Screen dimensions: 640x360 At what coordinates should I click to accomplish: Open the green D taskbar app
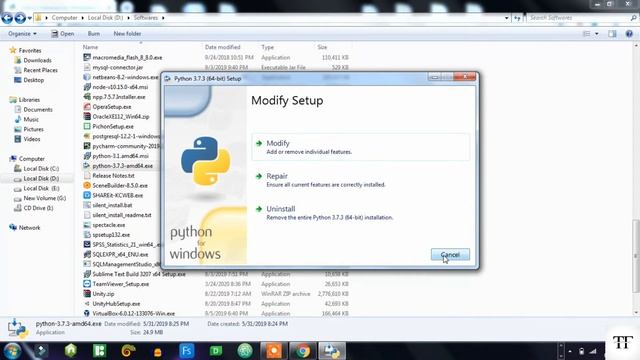pyautogui.click(x=216, y=351)
